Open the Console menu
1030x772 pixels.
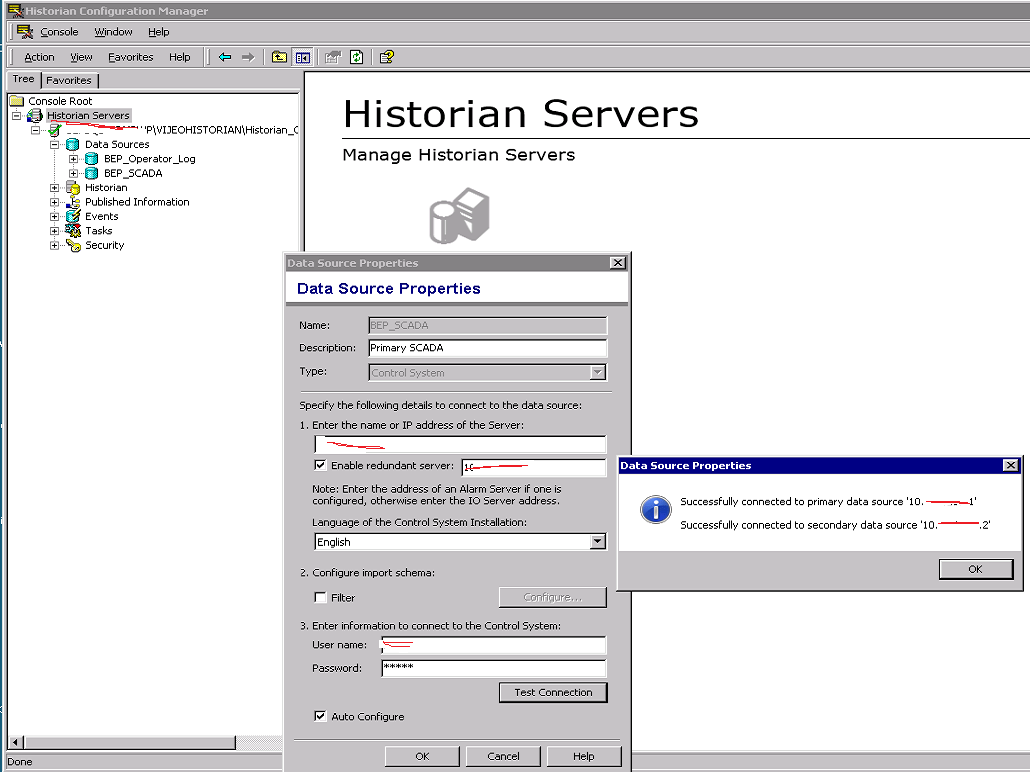click(59, 32)
